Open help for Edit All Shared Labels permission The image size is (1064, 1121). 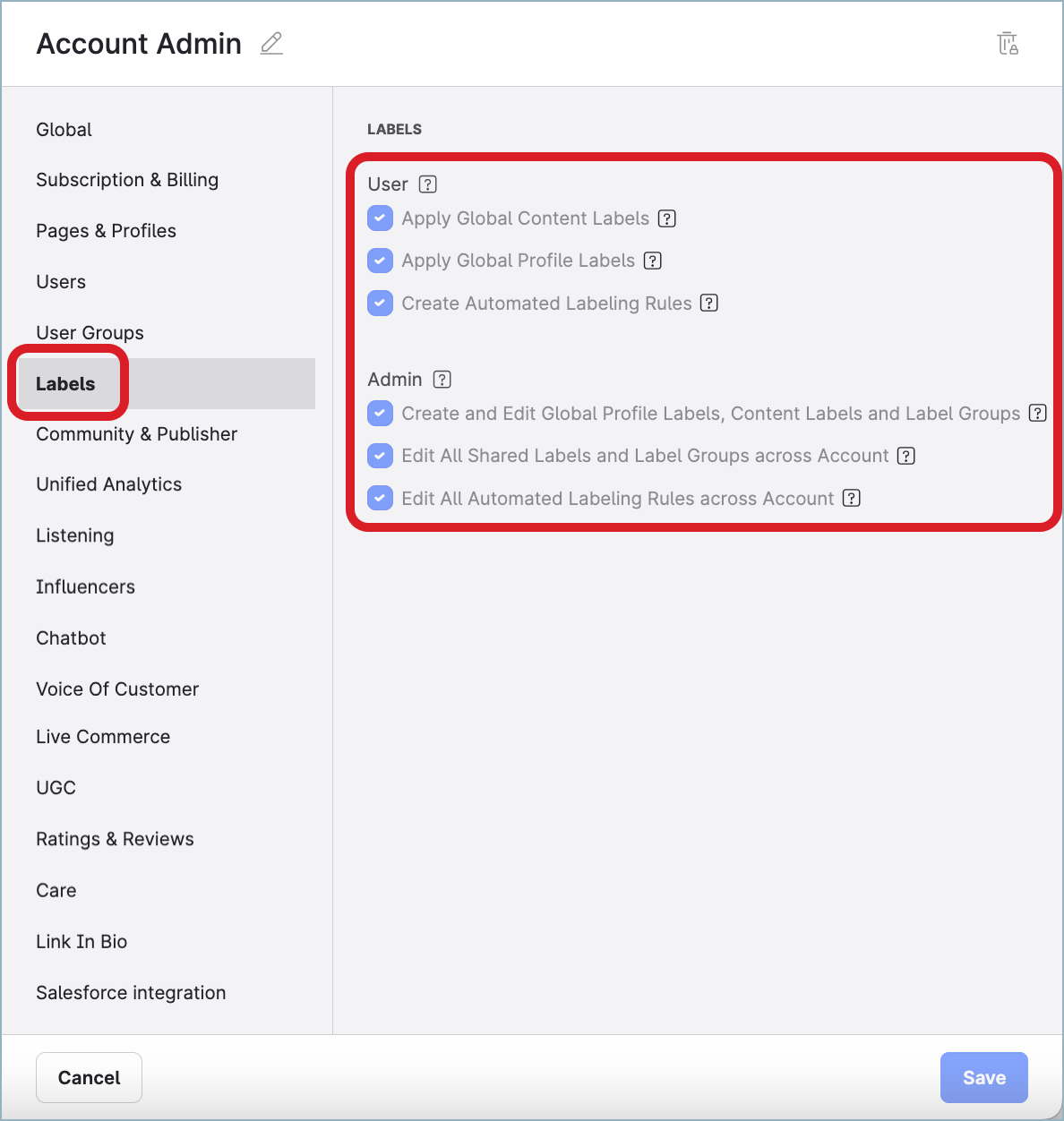pyautogui.click(x=906, y=456)
